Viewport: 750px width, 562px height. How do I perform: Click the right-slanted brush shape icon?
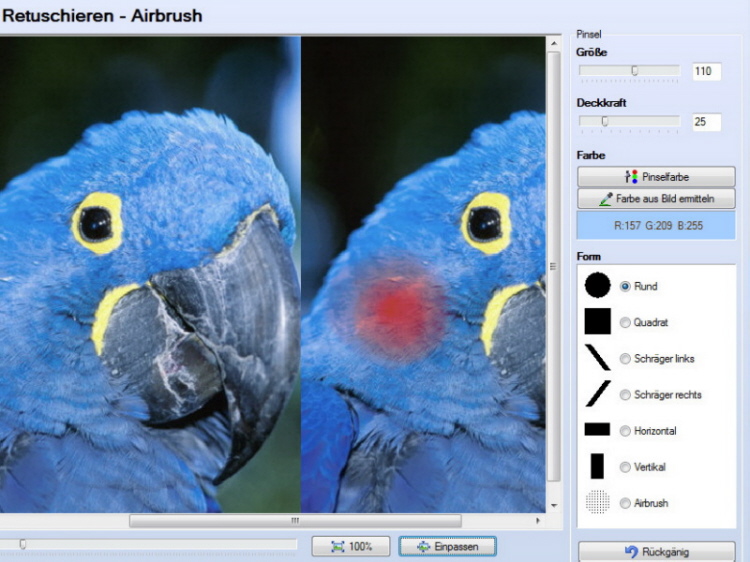tap(597, 394)
